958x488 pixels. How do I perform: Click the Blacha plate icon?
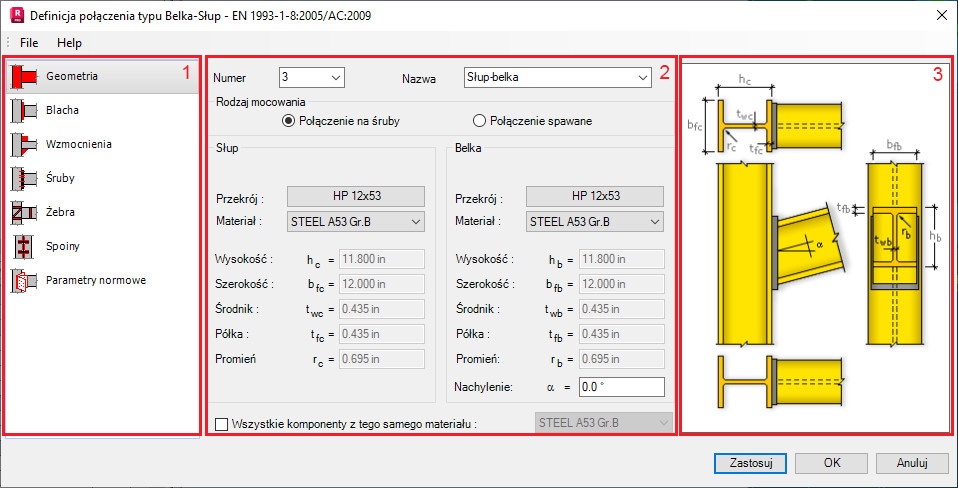(24, 111)
